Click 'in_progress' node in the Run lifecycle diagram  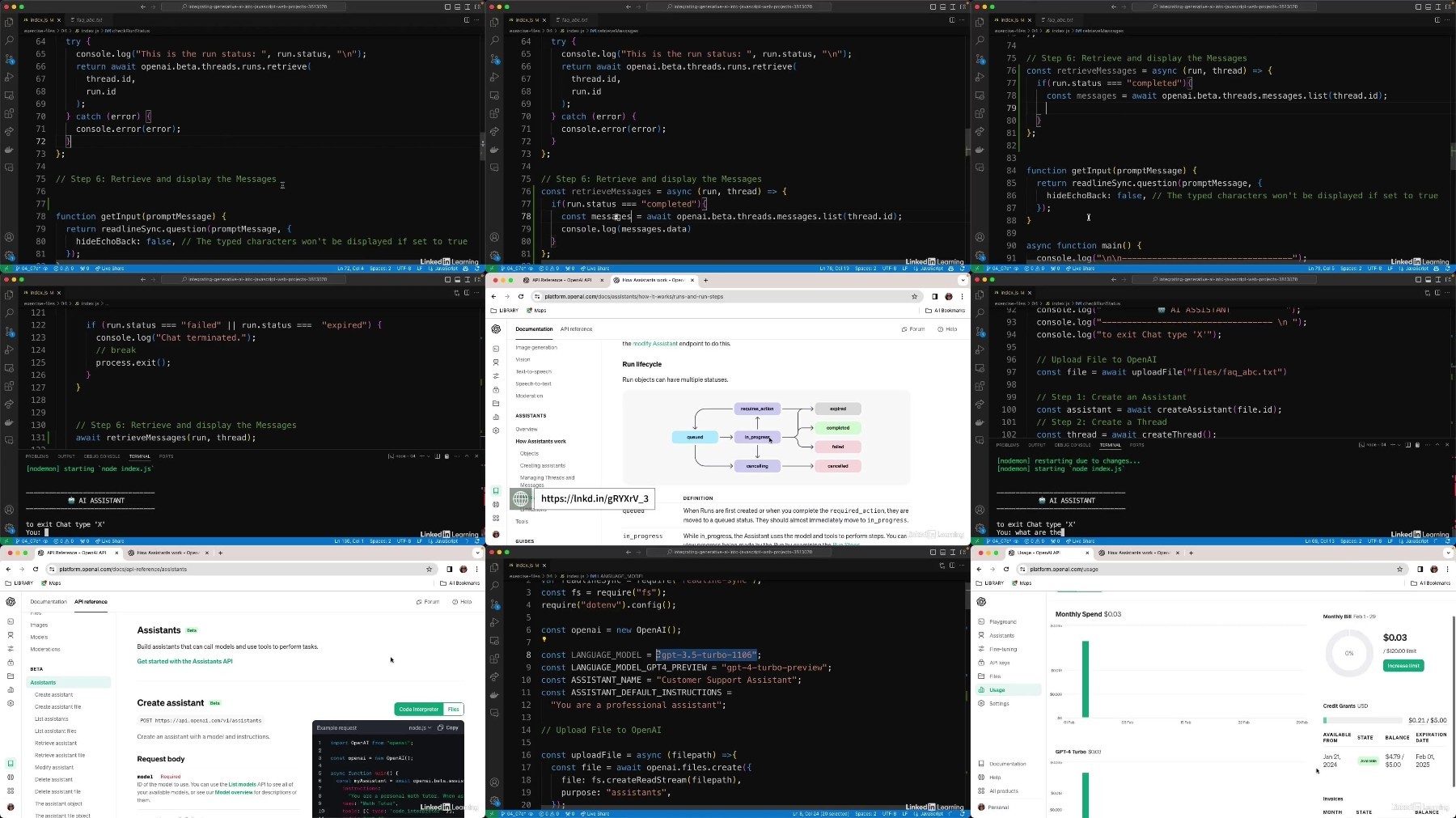click(x=757, y=437)
